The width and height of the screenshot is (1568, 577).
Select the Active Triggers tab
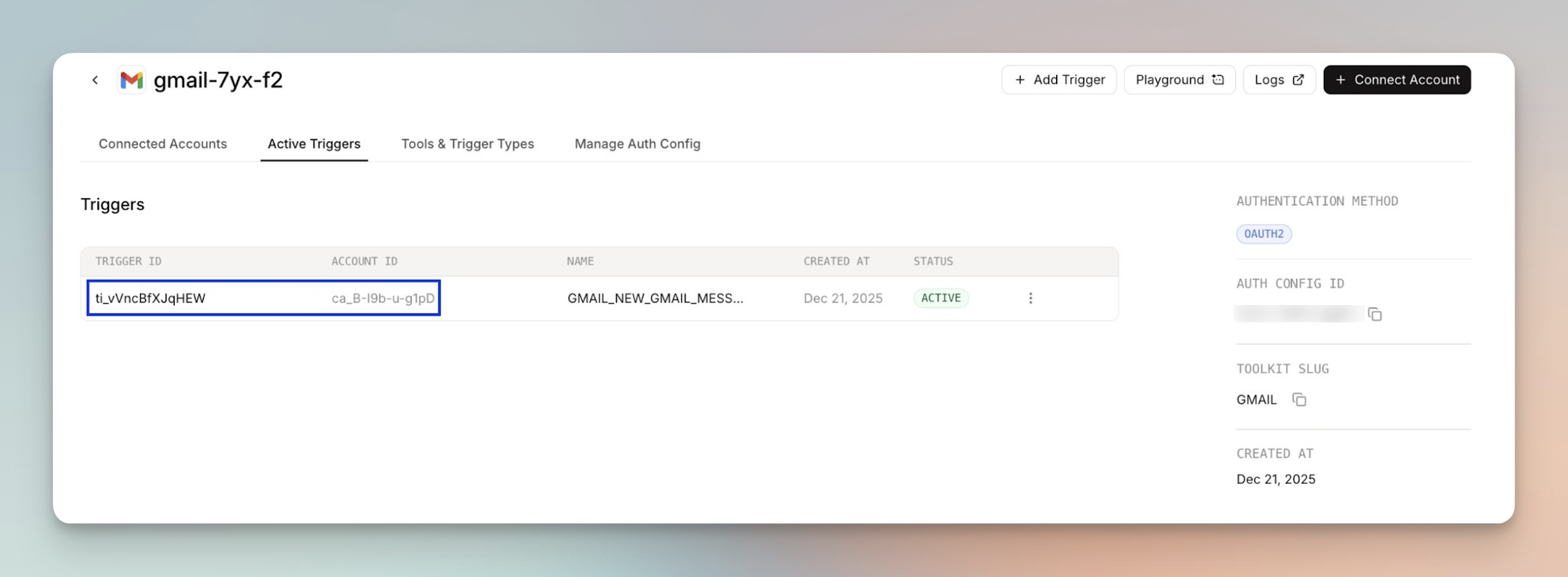coord(314,144)
